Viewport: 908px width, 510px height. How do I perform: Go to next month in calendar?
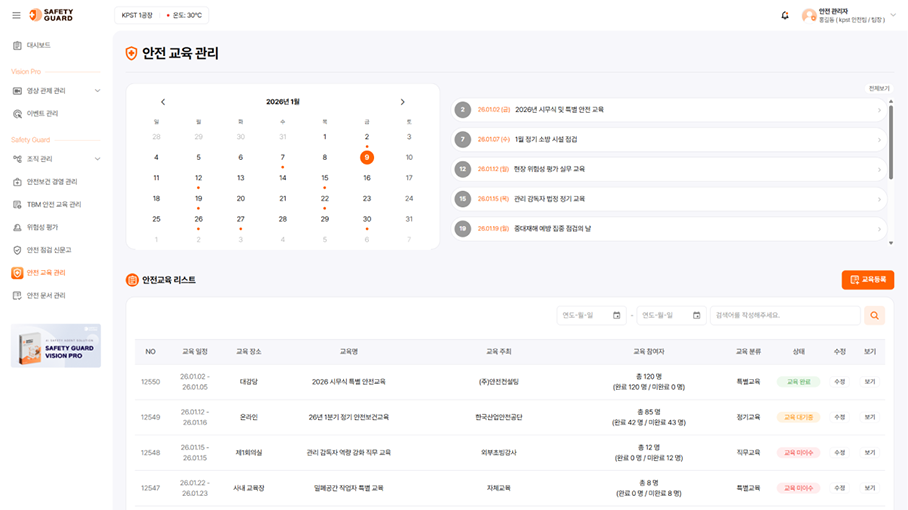pyautogui.click(x=403, y=102)
